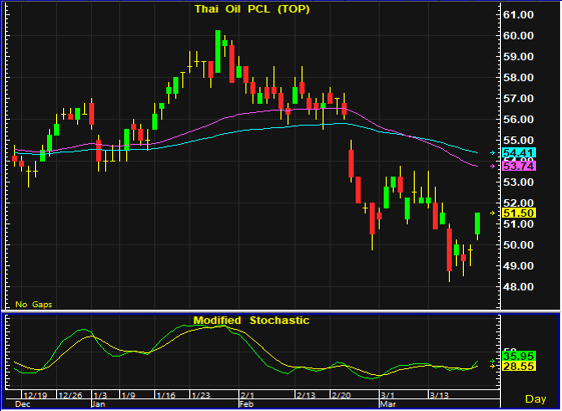Screen dimensions: 562x411
Task: Select the cyan 54.41 moving average value tag
Action: pos(519,153)
